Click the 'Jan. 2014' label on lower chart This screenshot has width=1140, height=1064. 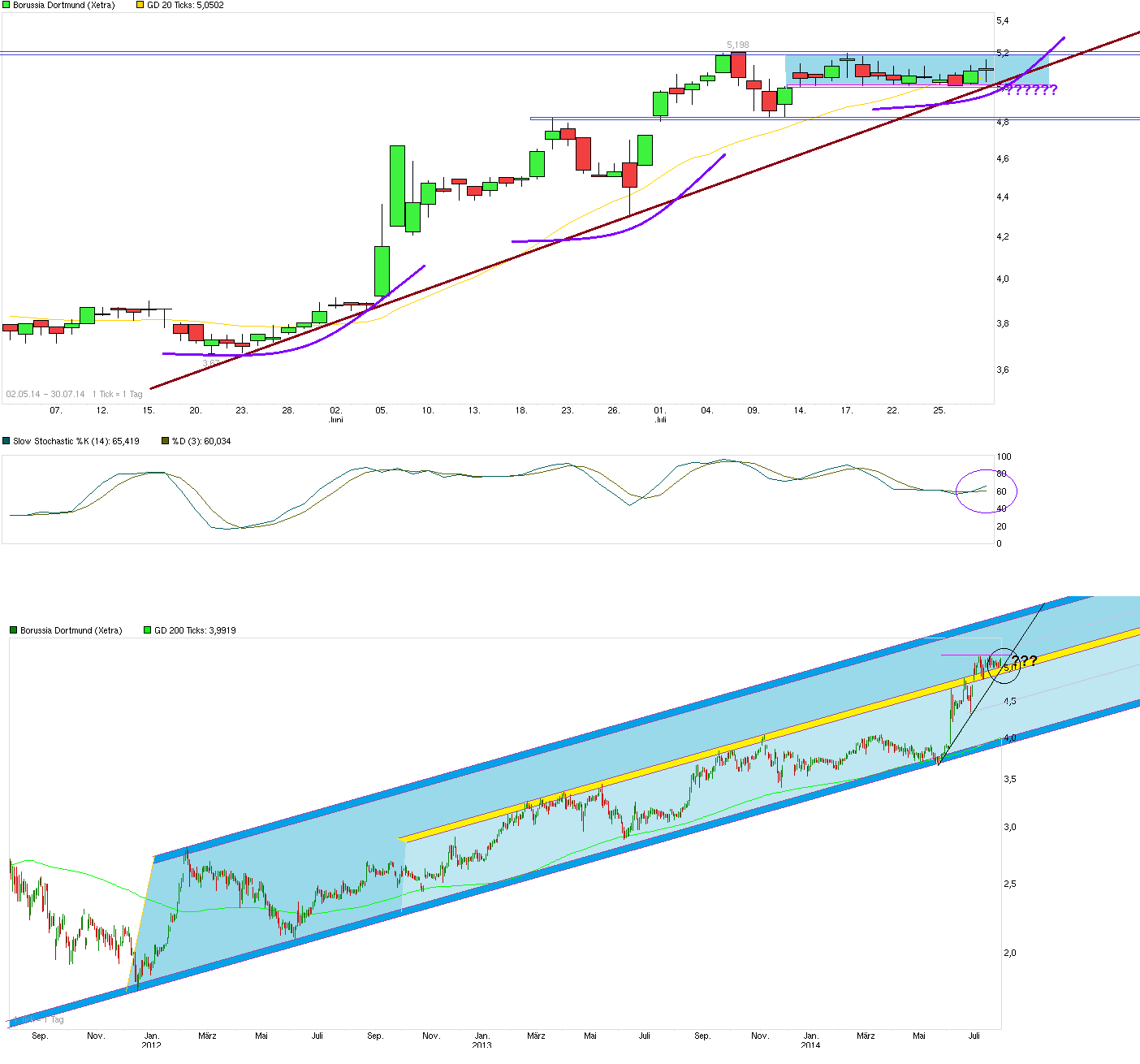coord(810,1040)
